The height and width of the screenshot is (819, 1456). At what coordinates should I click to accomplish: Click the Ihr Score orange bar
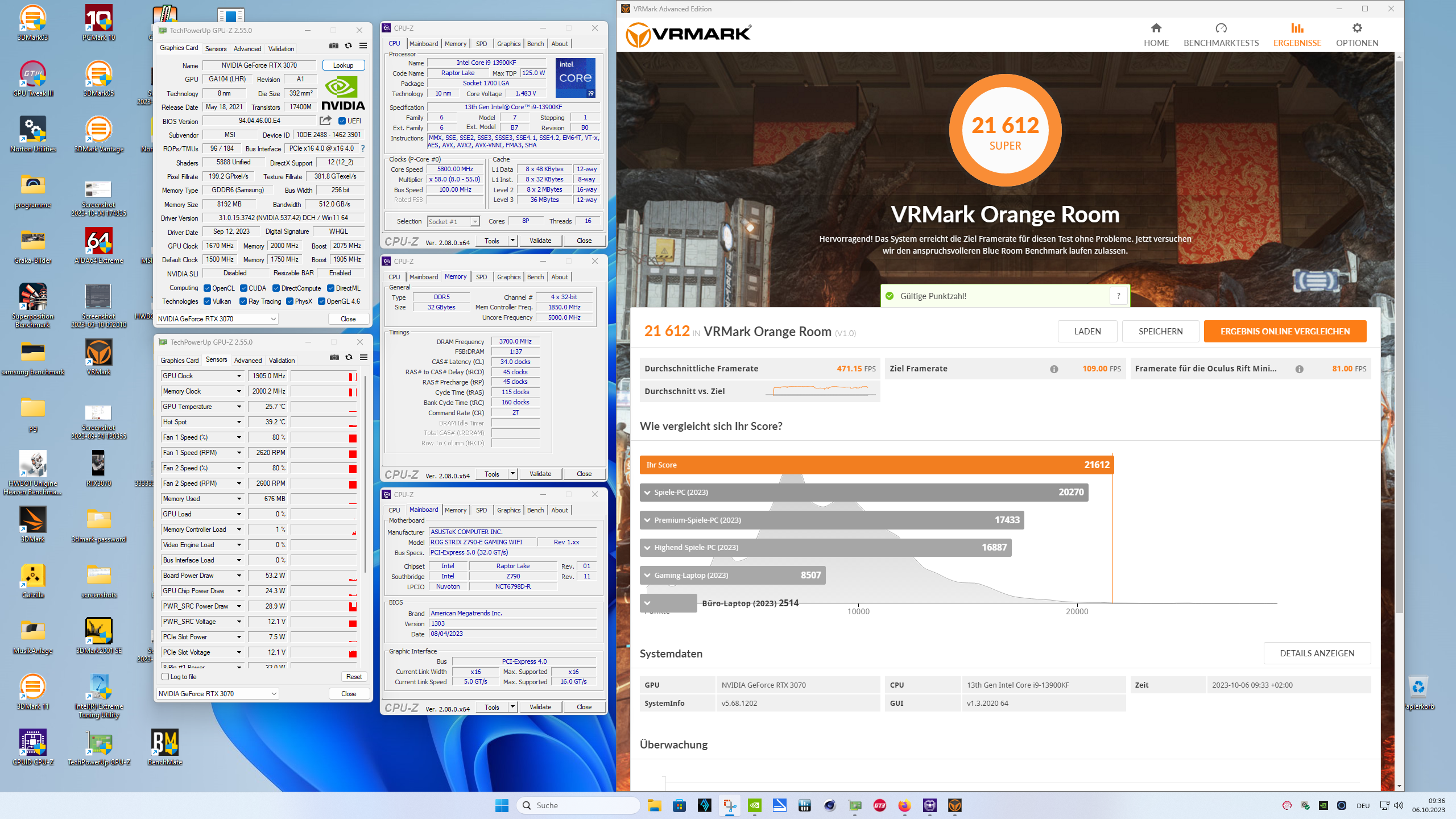click(876, 465)
